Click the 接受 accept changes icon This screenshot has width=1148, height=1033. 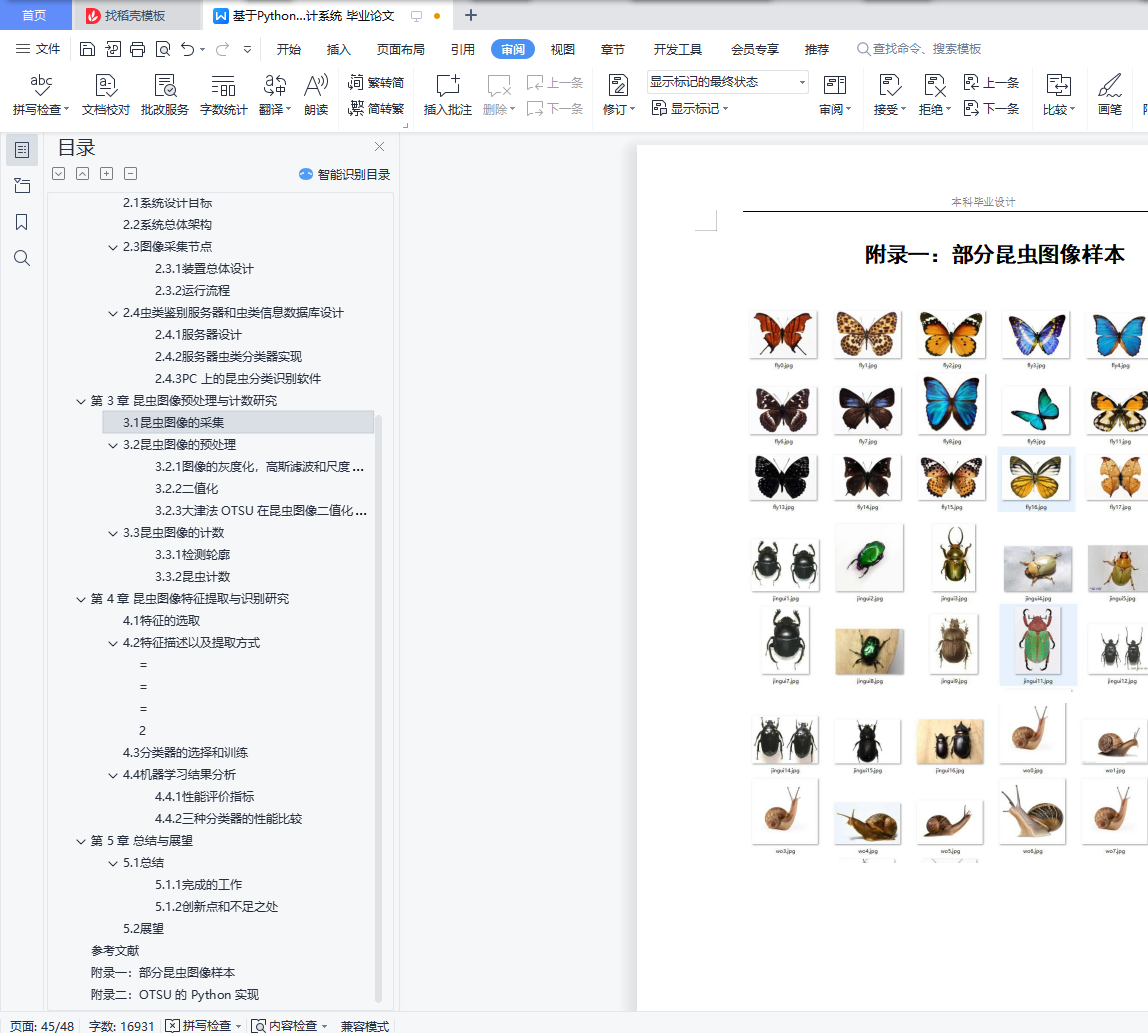(x=890, y=85)
